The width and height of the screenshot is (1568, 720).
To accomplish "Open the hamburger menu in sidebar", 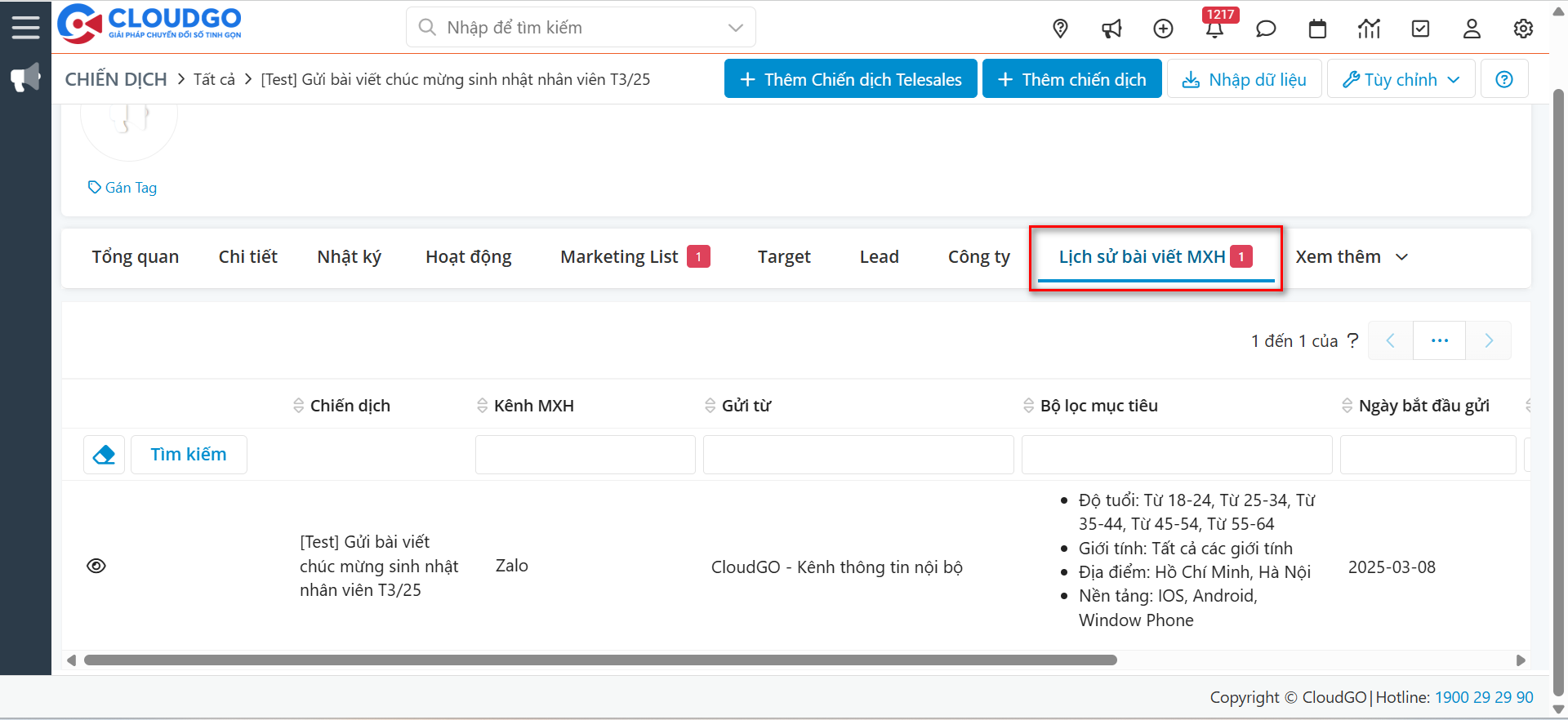I will coord(25,27).
